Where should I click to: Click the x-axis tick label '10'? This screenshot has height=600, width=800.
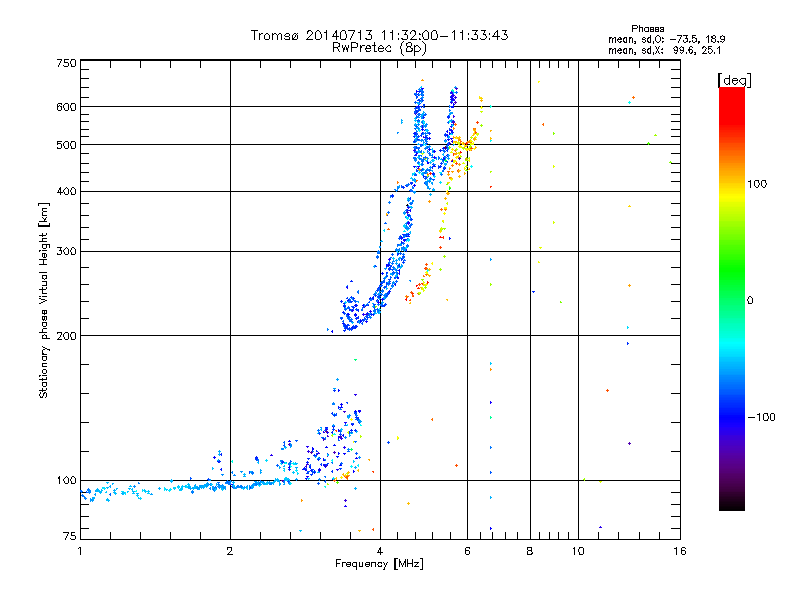click(x=578, y=551)
